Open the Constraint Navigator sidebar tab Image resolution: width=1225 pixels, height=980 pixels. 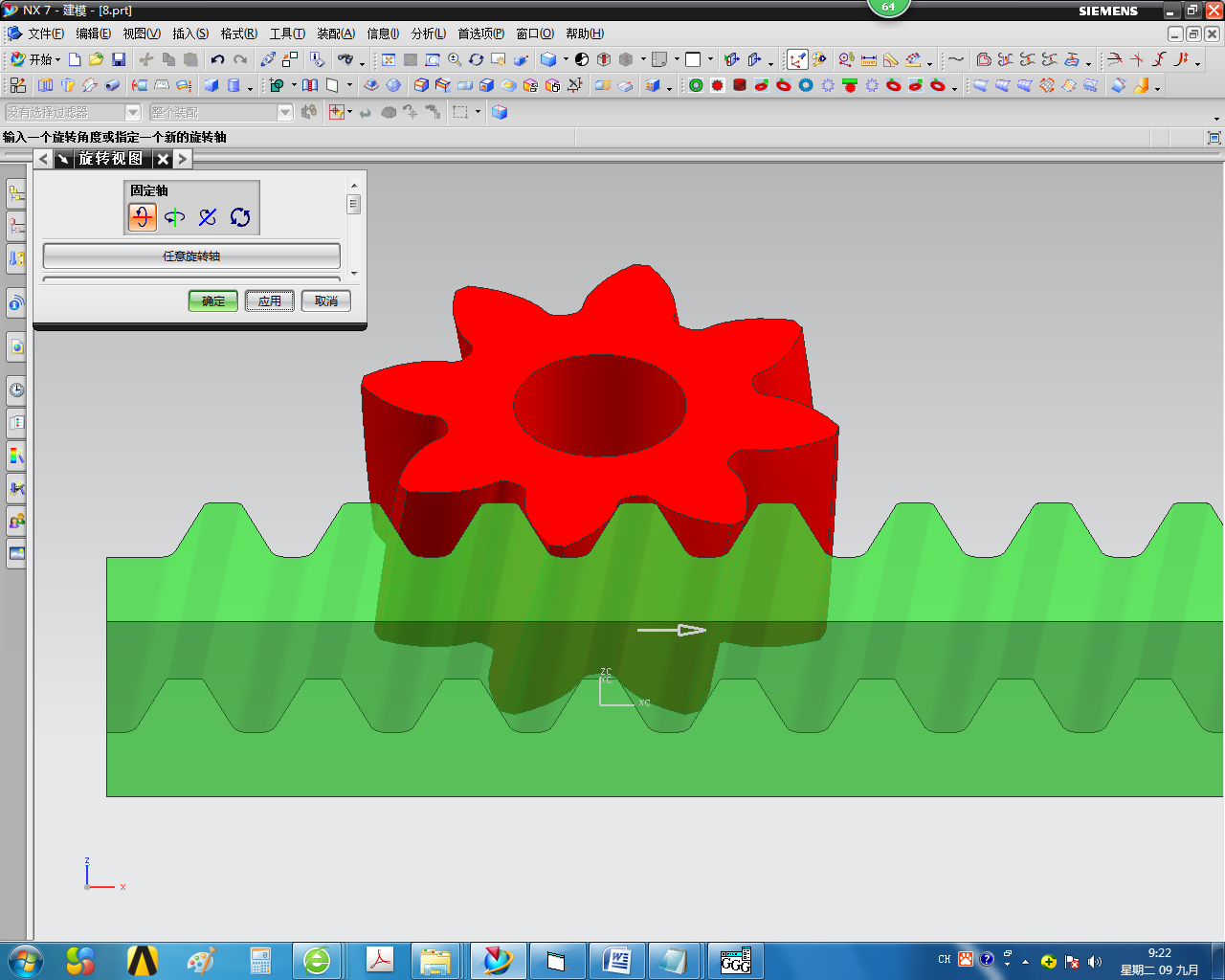(x=16, y=227)
